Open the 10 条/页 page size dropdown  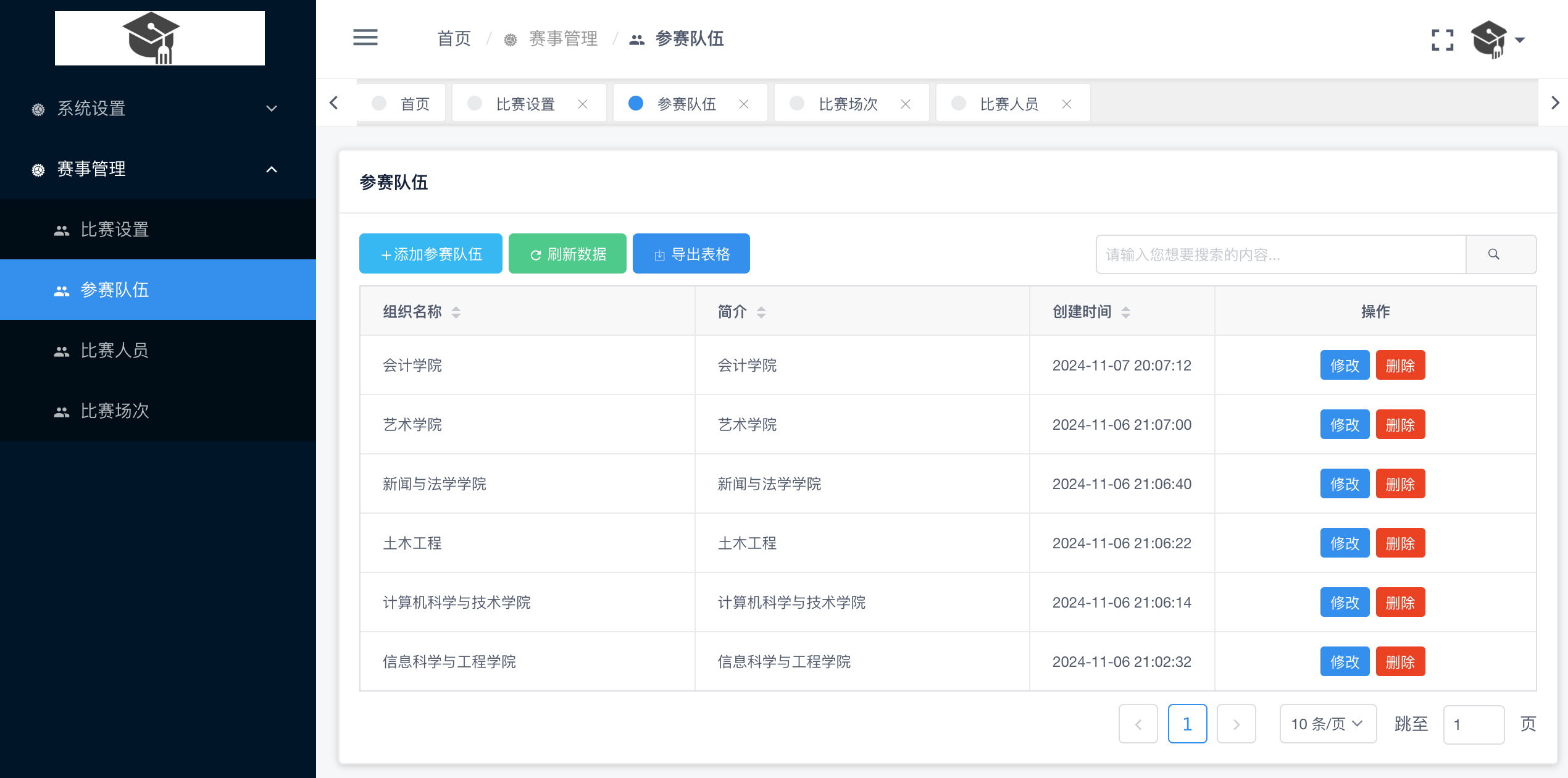click(x=1328, y=724)
